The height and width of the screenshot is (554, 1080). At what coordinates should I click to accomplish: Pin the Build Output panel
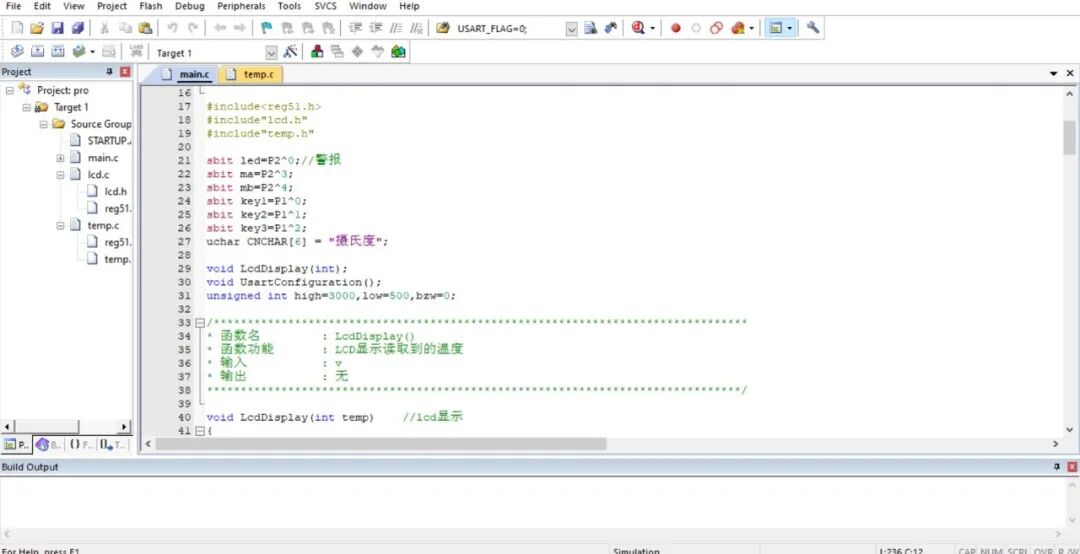tap(1057, 467)
